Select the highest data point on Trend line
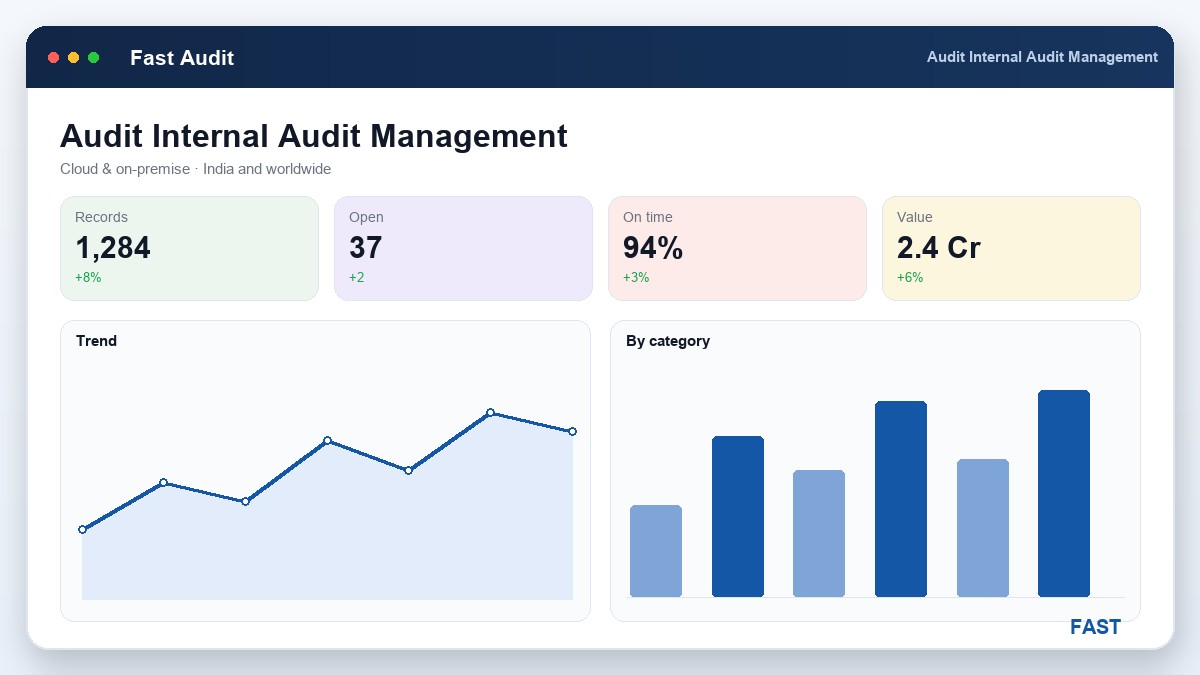This screenshot has width=1200, height=675. pyautogui.click(x=490, y=412)
